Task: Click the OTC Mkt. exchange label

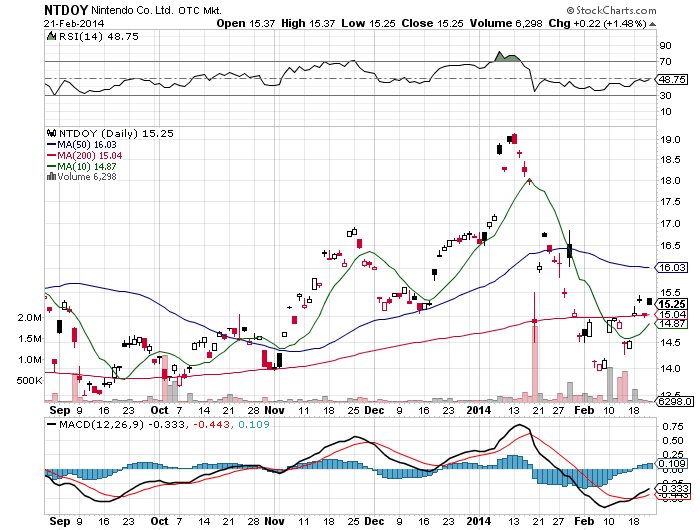Action: tap(200, 10)
